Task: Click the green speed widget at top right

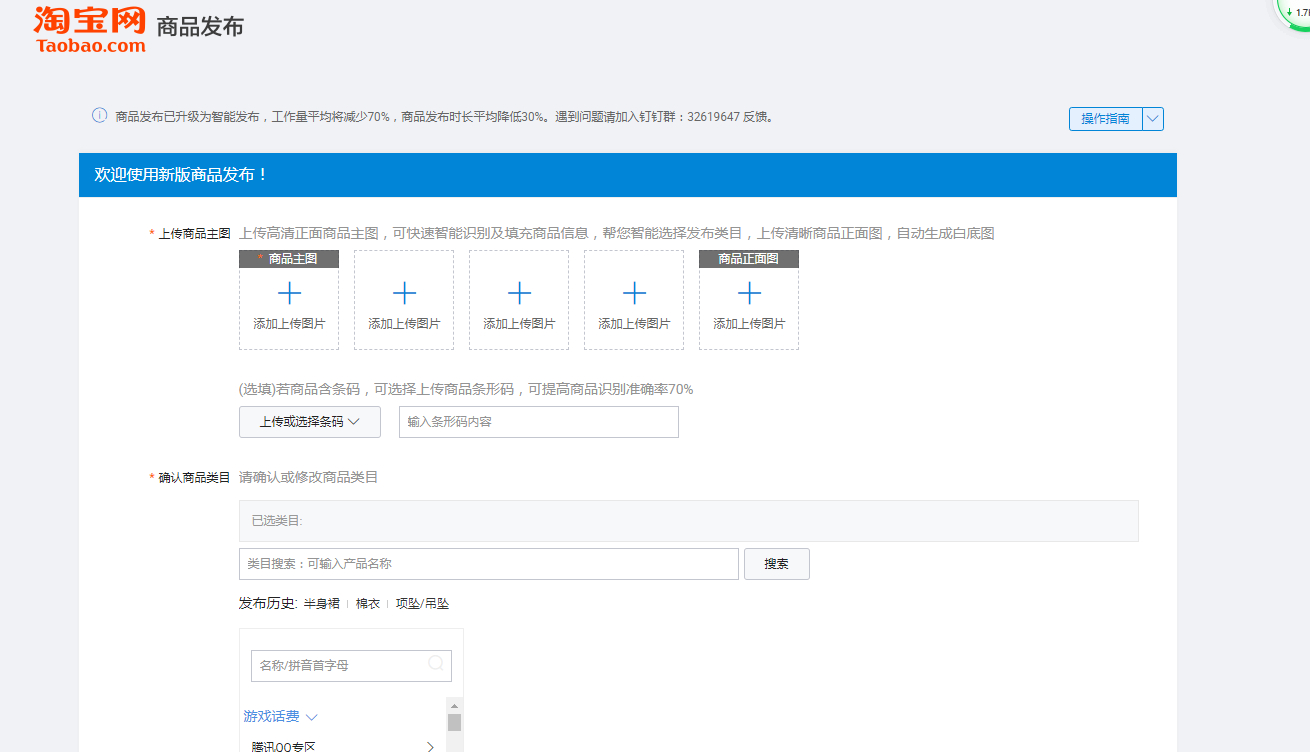Action: (x=1295, y=14)
